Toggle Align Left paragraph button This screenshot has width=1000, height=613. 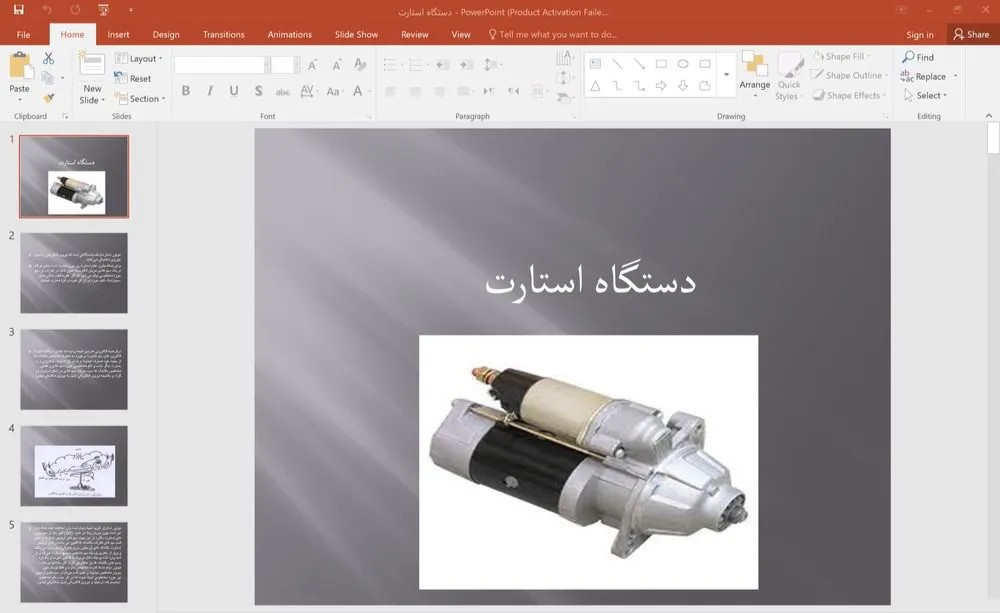pyautogui.click(x=391, y=91)
